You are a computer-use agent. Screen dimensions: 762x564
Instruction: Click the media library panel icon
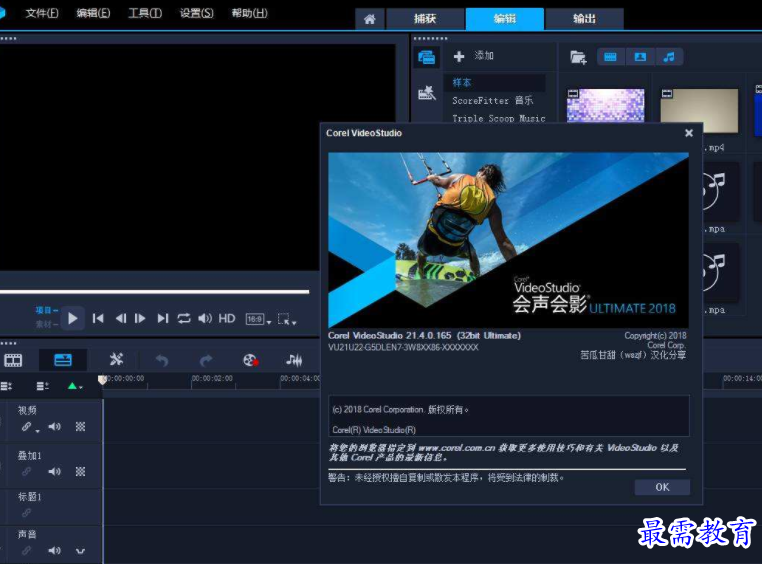(x=427, y=57)
